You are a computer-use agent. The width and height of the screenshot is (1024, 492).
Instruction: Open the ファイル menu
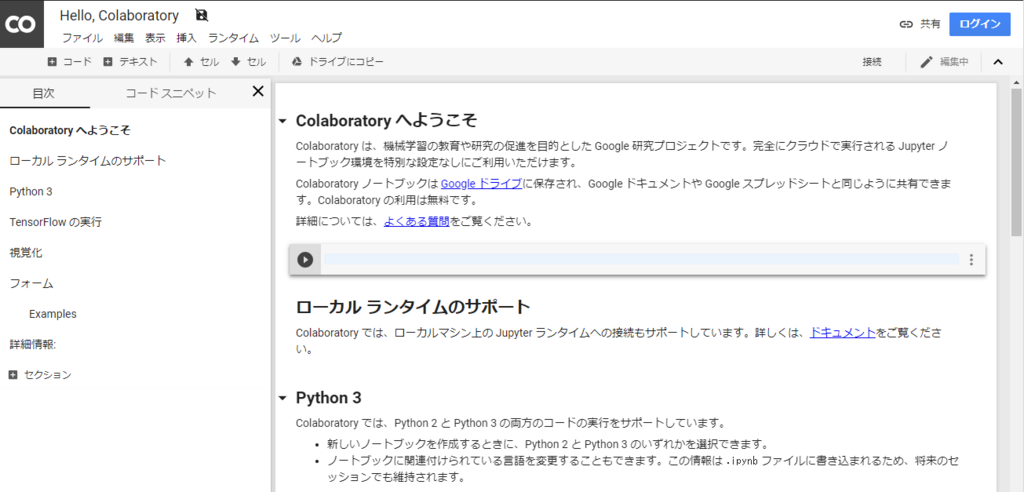tap(82, 38)
